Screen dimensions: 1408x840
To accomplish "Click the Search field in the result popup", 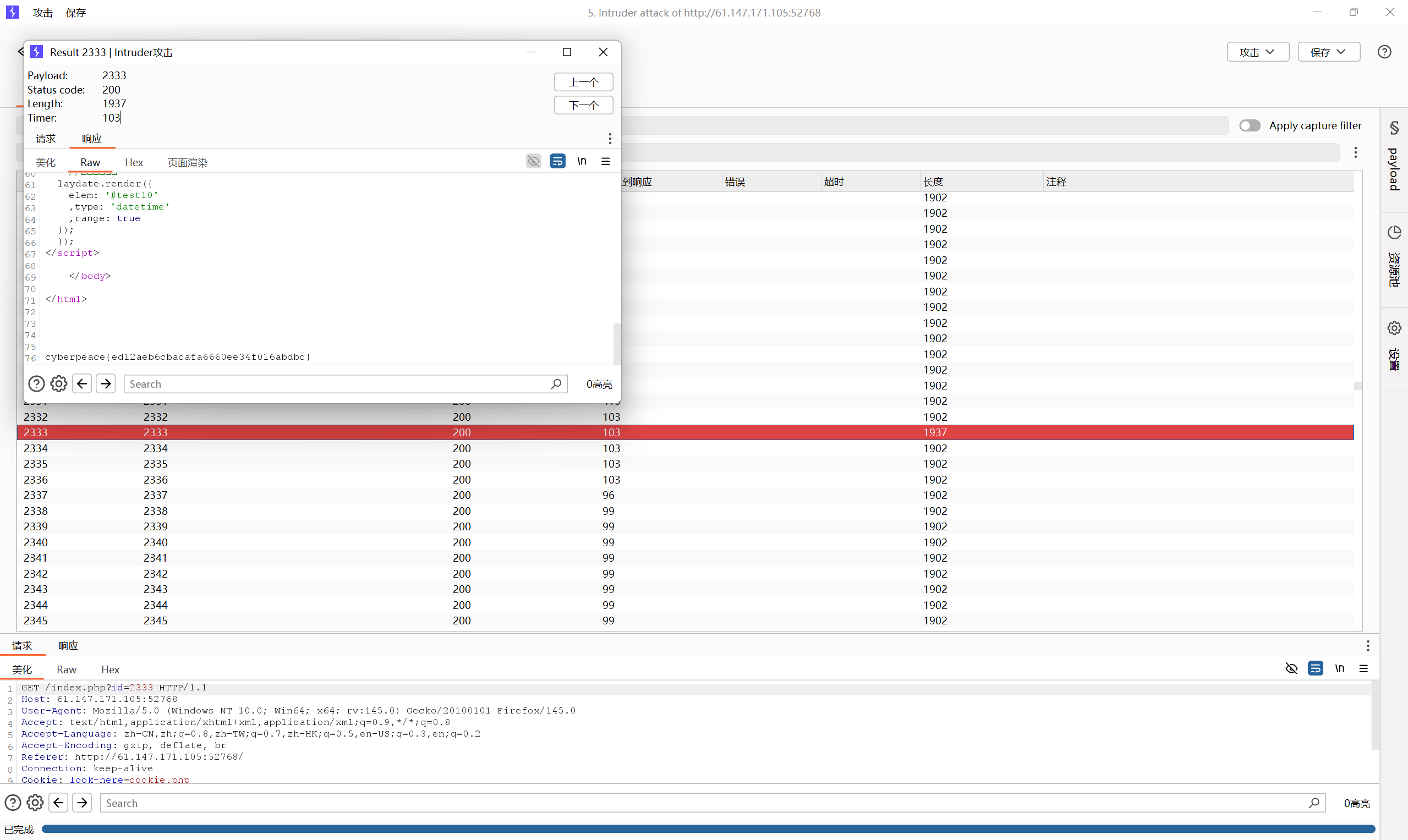I will 337,384.
